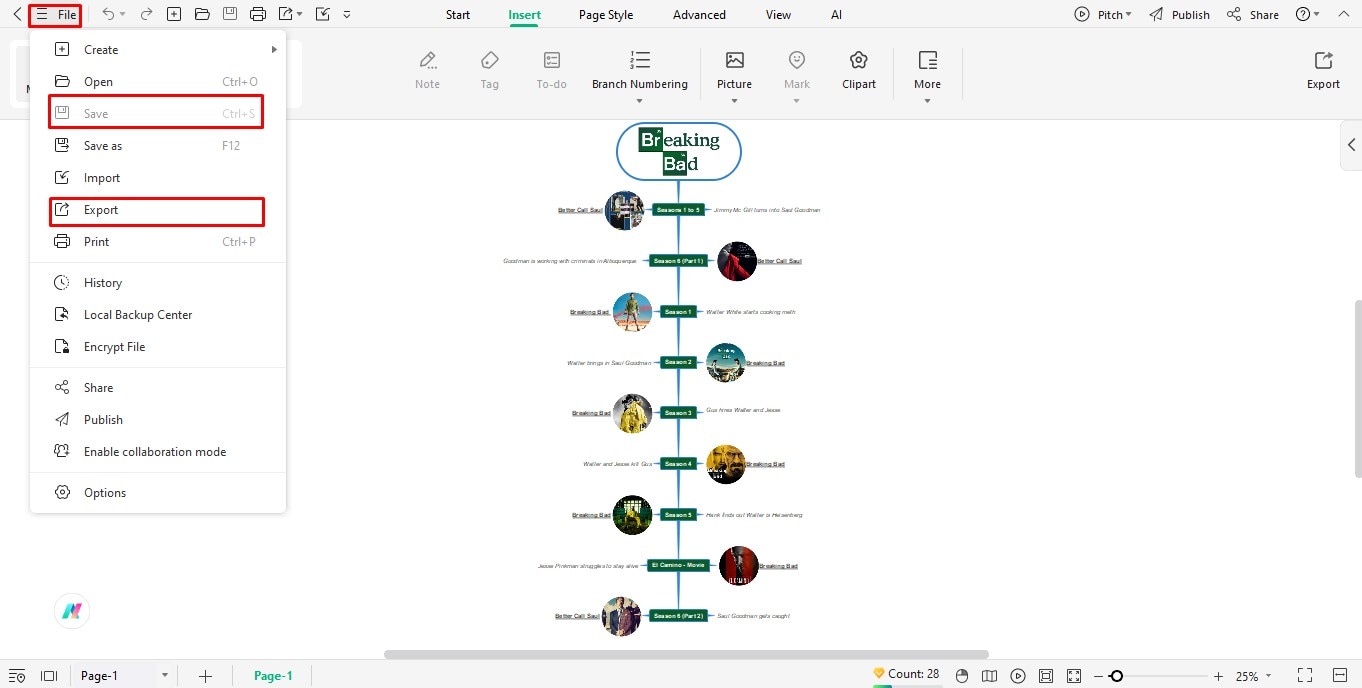Open Options from the File menu
The height and width of the screenshot is (688, 1362).
158,493
